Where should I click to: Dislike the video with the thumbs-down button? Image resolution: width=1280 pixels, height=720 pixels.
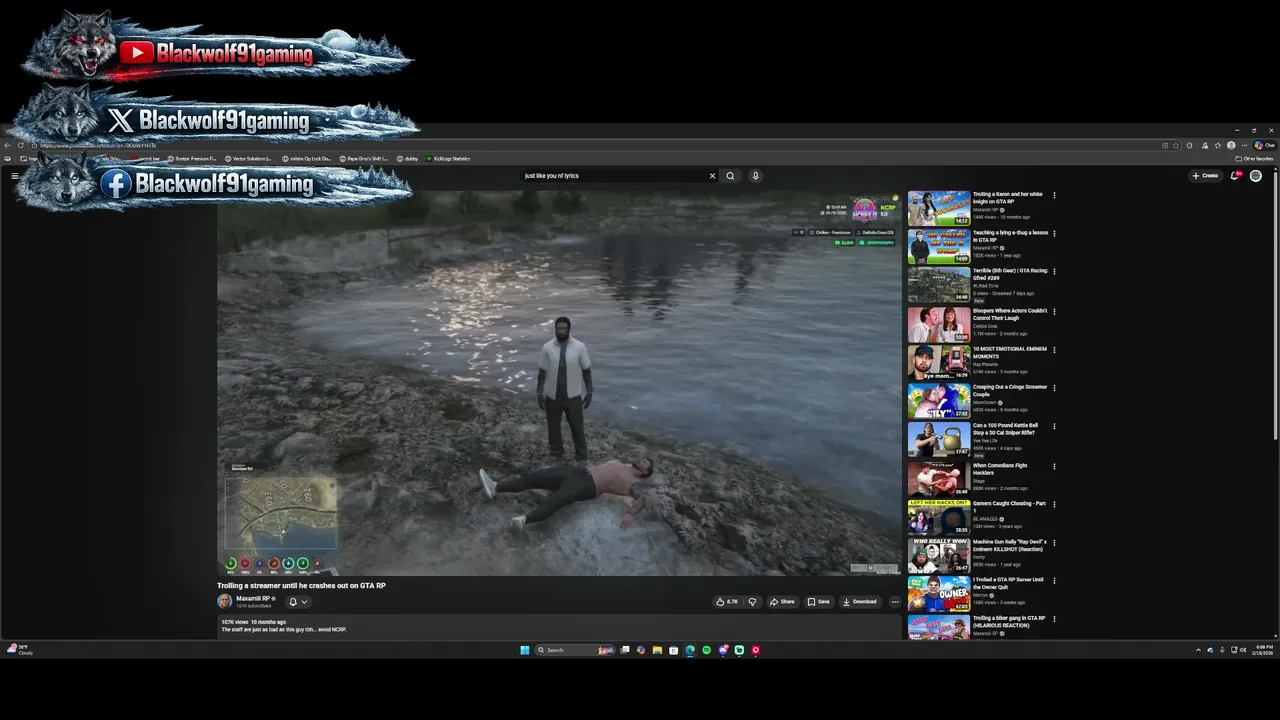point(752,602)
